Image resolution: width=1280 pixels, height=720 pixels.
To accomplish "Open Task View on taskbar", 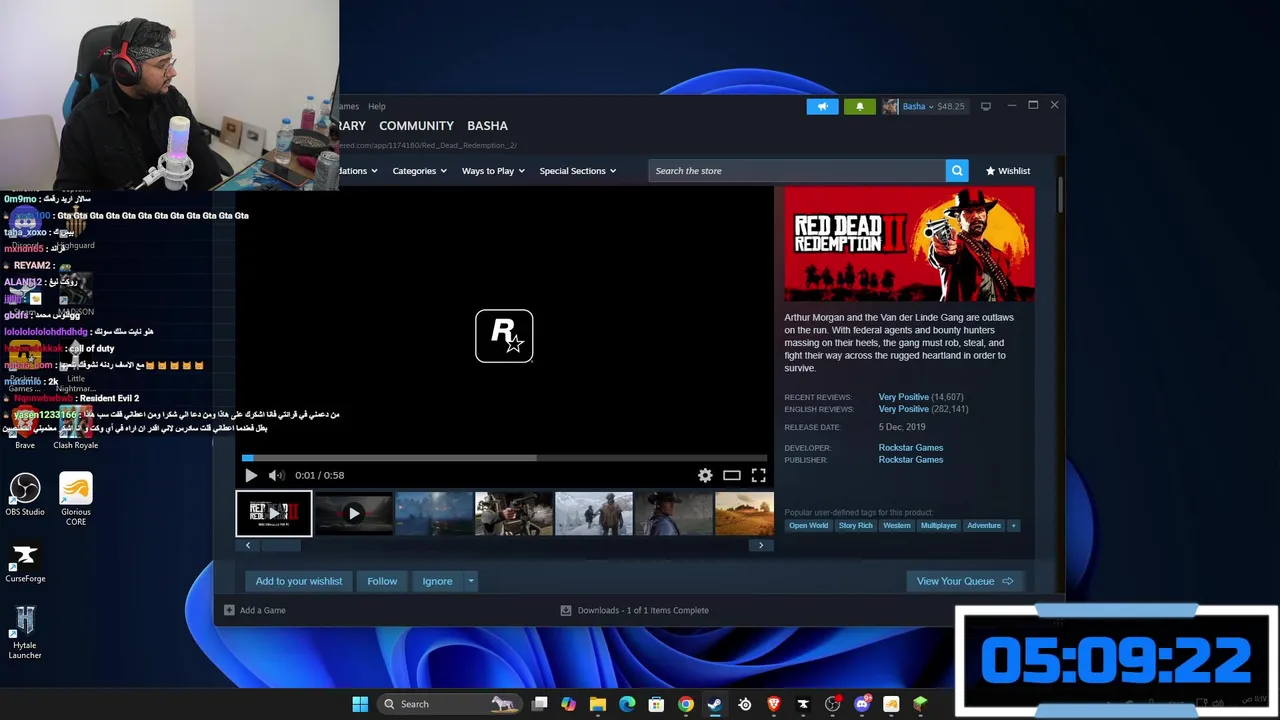I will (539, 704).
